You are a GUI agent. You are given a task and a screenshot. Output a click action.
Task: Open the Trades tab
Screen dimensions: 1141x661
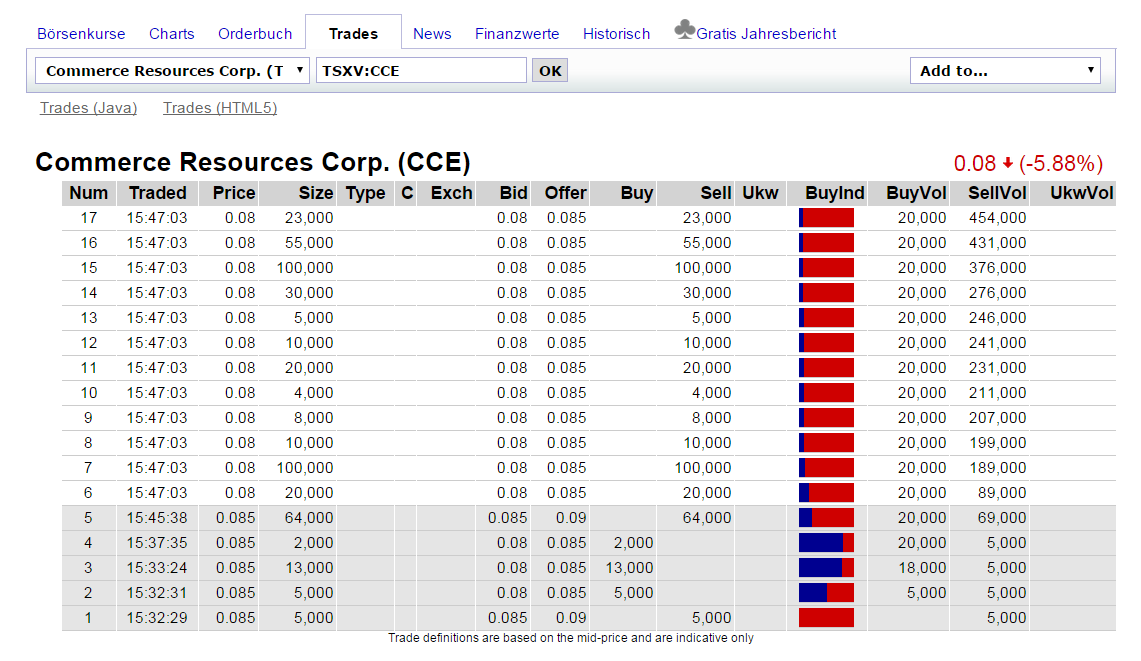(352, 33)
